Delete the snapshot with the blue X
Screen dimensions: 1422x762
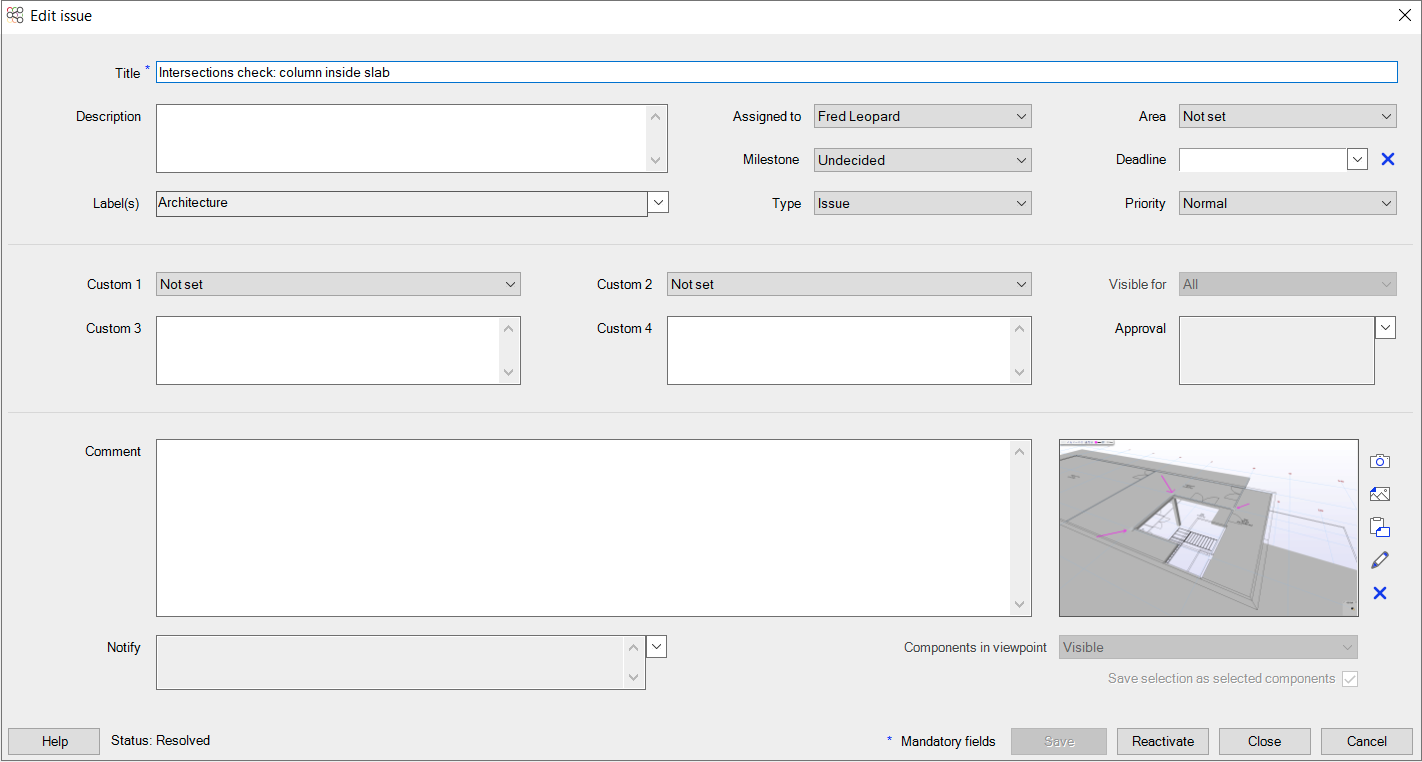pyautogui.click(x=1380, y=593)
